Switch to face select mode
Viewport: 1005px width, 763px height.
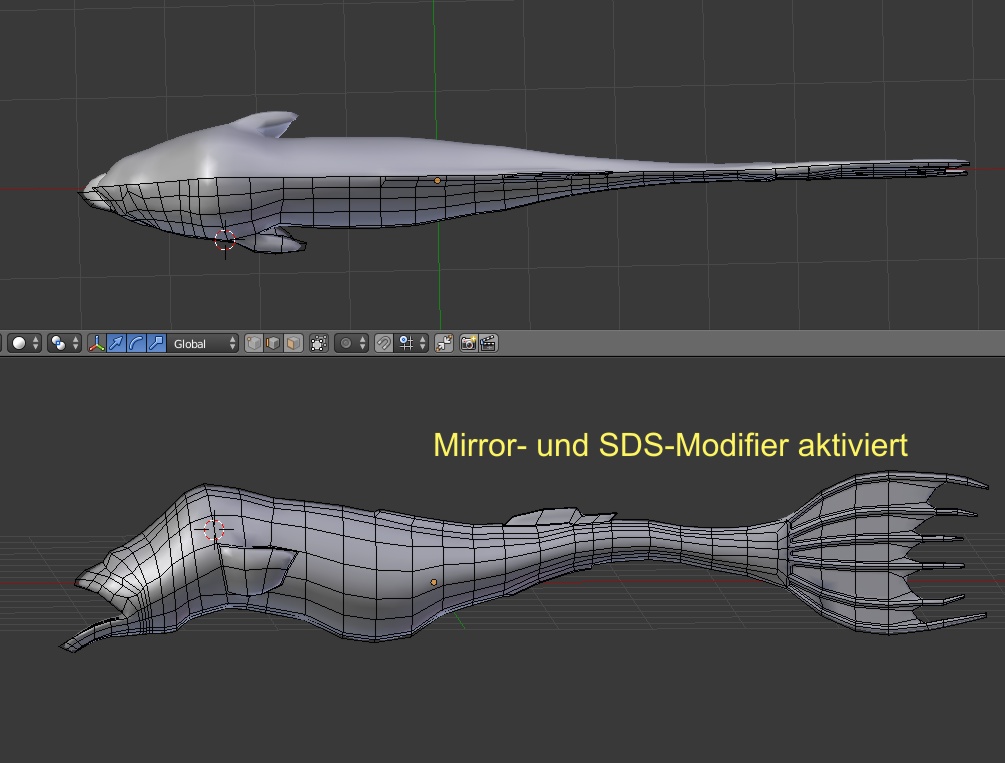[293, 343]
